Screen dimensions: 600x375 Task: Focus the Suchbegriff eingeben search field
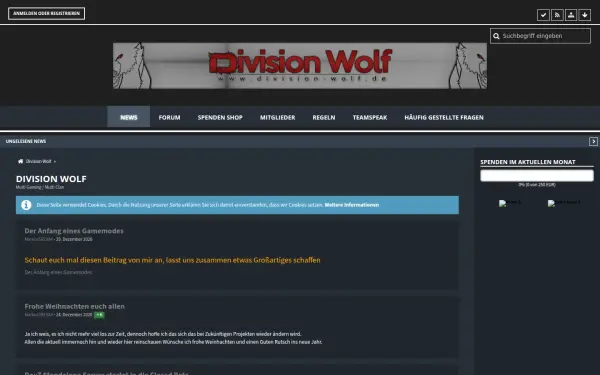tap(540, 36)
